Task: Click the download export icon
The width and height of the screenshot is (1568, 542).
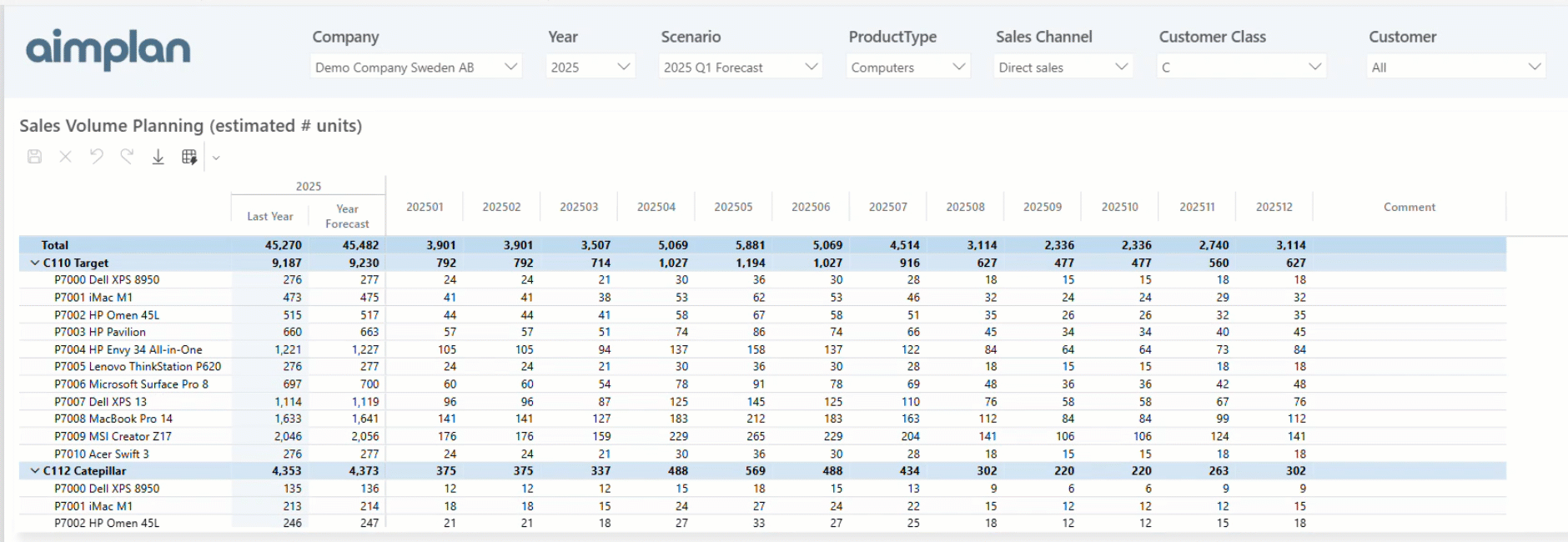Action: [x=158, y=157]
